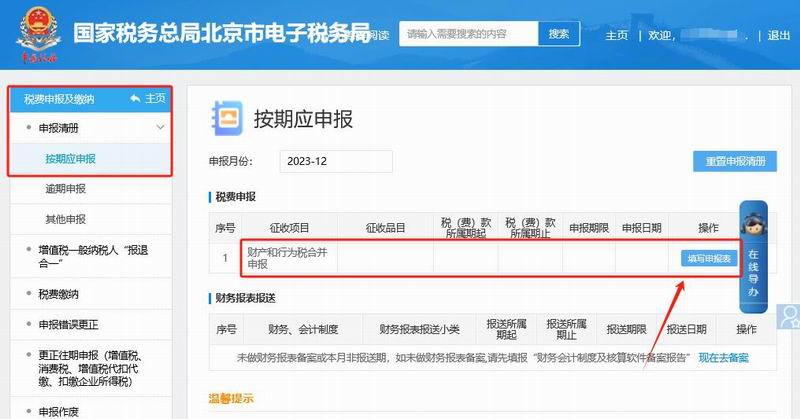800x419 pixels.
Task: Go to 主页 in the top header
Action: (x=616, y=35)
